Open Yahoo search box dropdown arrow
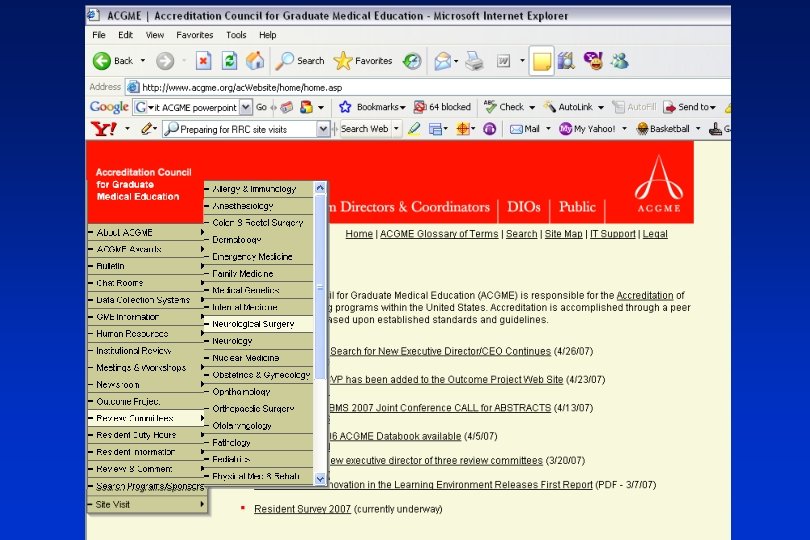Image resolution: width=810 pixels, height=540 pixels. pos(323,129)
